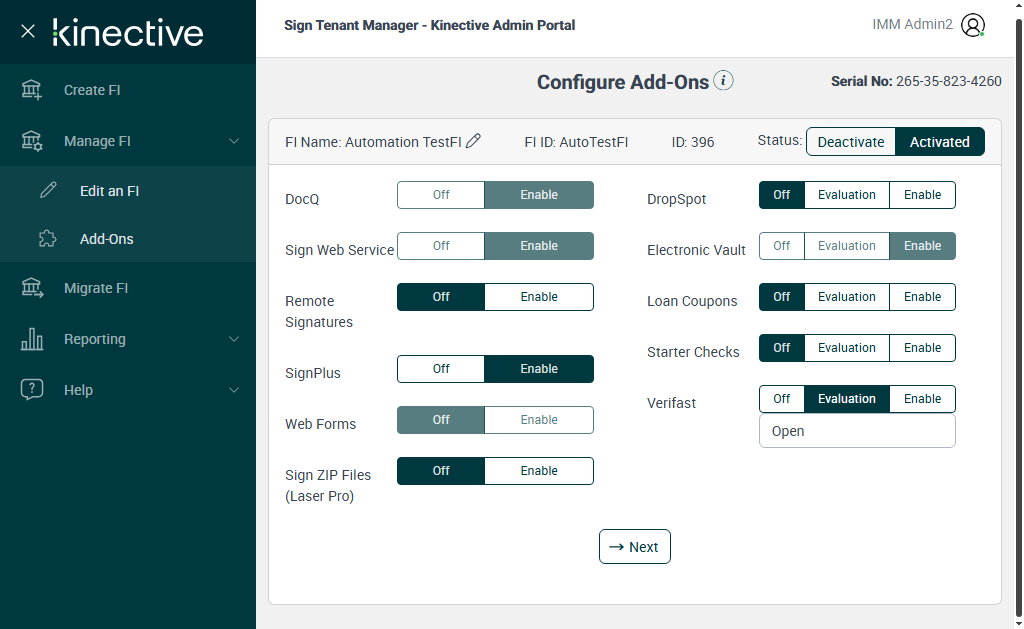
Task: Set Starter Checks to Off
Action: (x=782, y=347)
